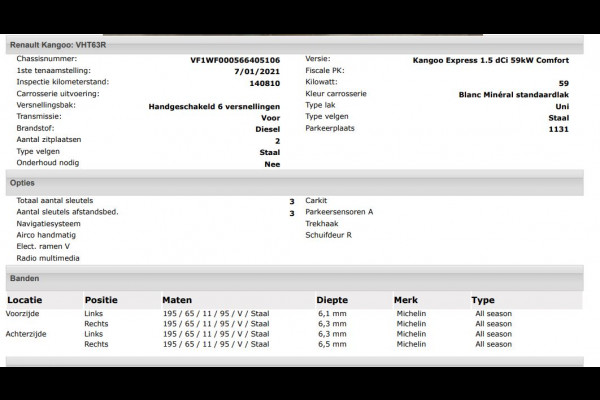Click the Schuifdeur R option
Image resolution: width=600 pixels, height=400 pixels.
(x=328, y=235)
